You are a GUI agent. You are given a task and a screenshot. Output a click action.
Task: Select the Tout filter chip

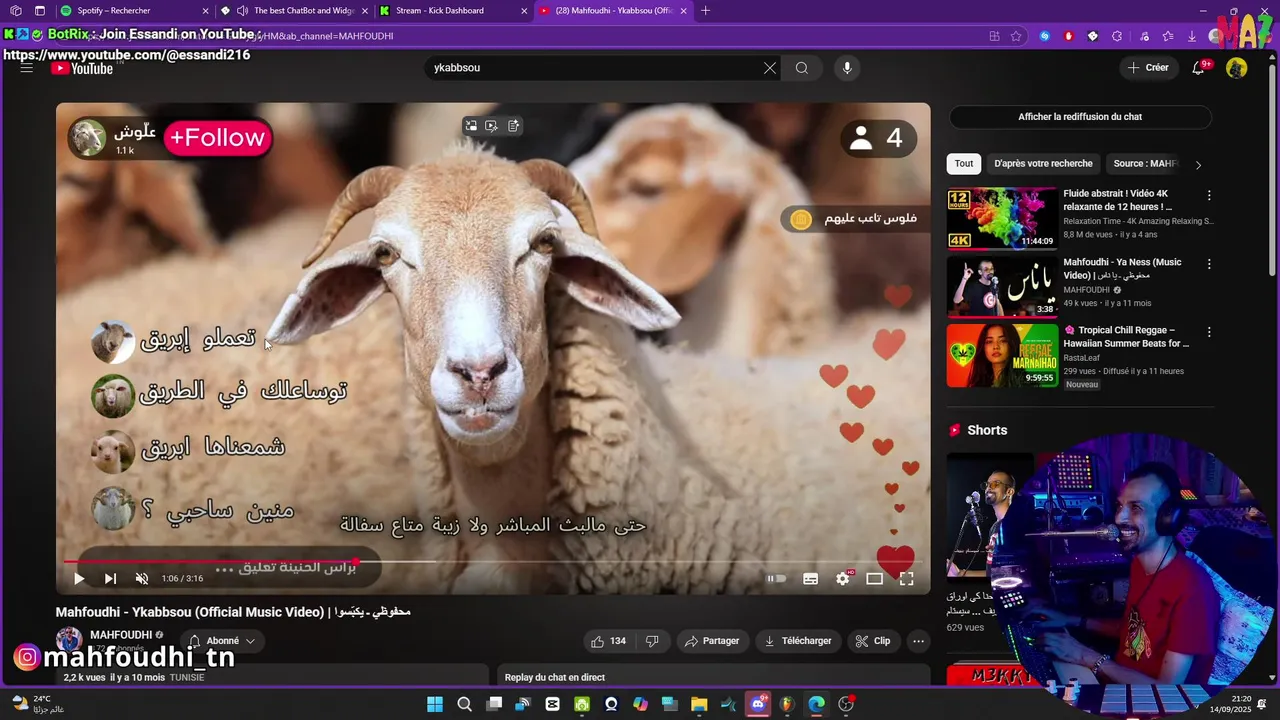(964, 164)
